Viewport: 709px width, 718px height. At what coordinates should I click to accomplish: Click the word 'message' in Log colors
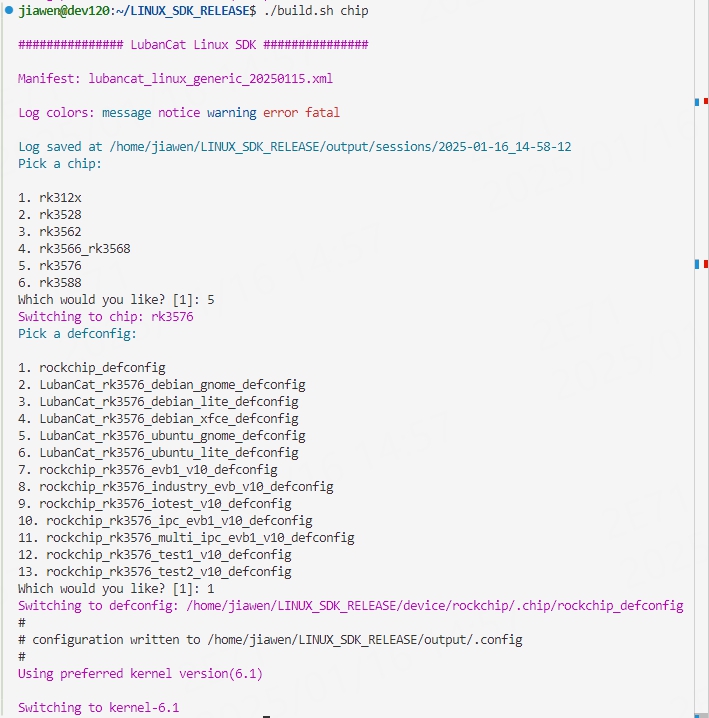(126, 113)
